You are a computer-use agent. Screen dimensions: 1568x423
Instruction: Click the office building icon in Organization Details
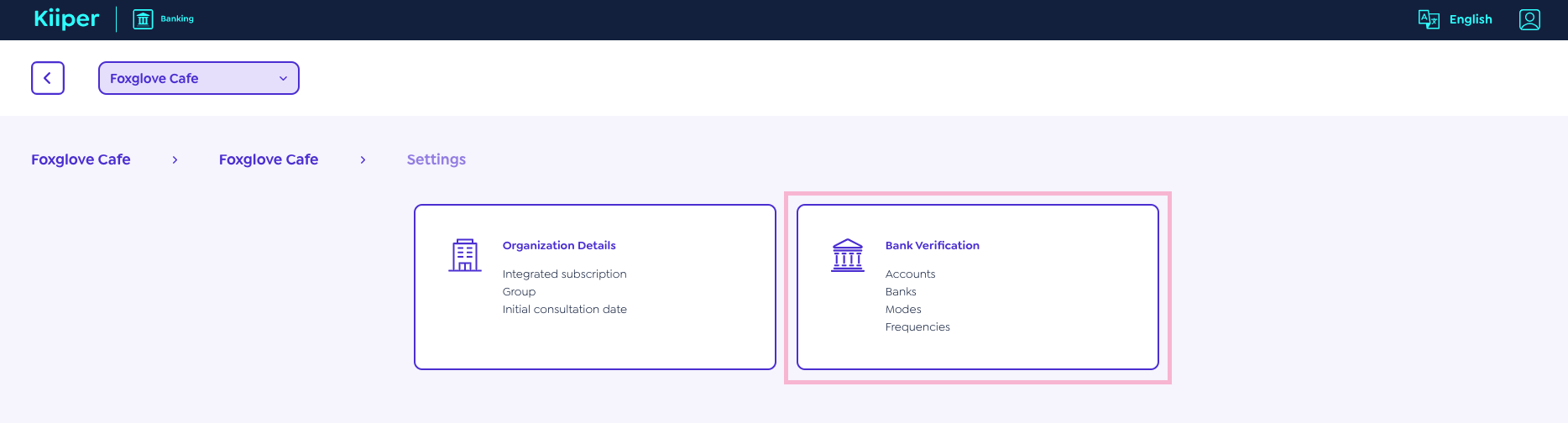[x=465, y=255]
